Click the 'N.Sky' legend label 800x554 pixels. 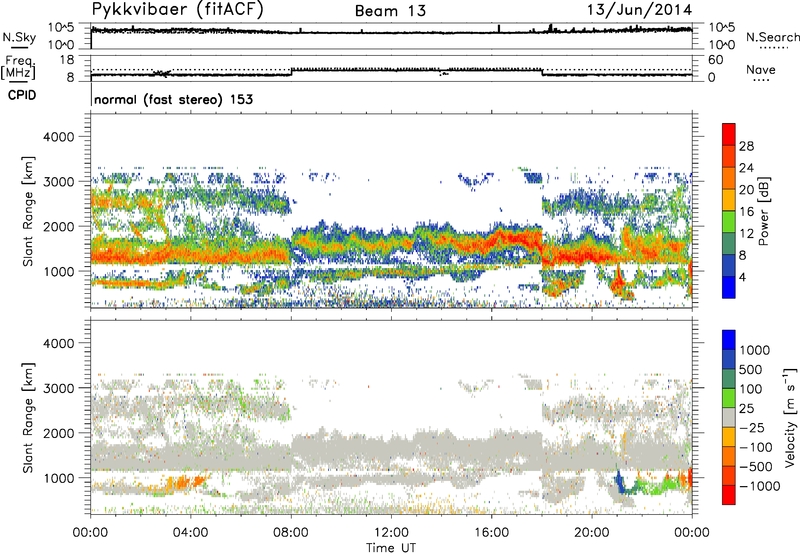coord(19,37)
